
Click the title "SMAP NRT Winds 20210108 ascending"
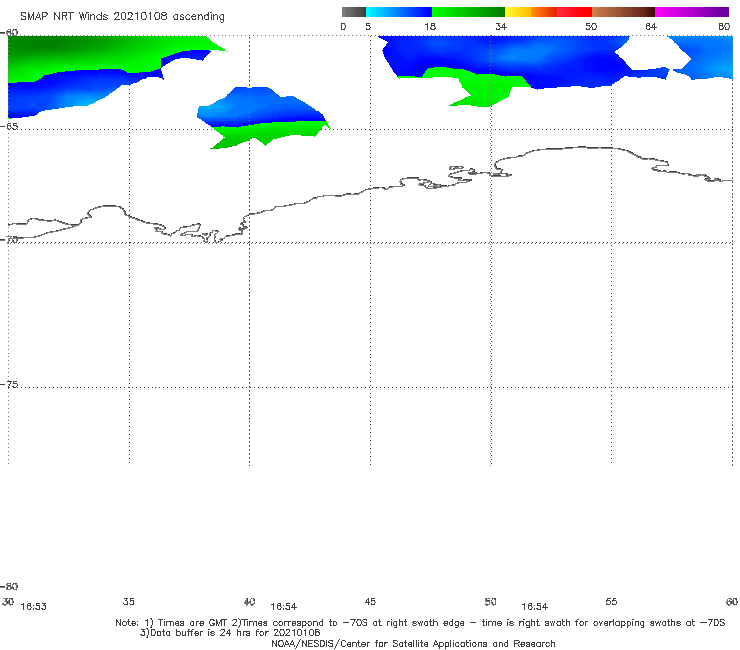click(x=122, y=16)
